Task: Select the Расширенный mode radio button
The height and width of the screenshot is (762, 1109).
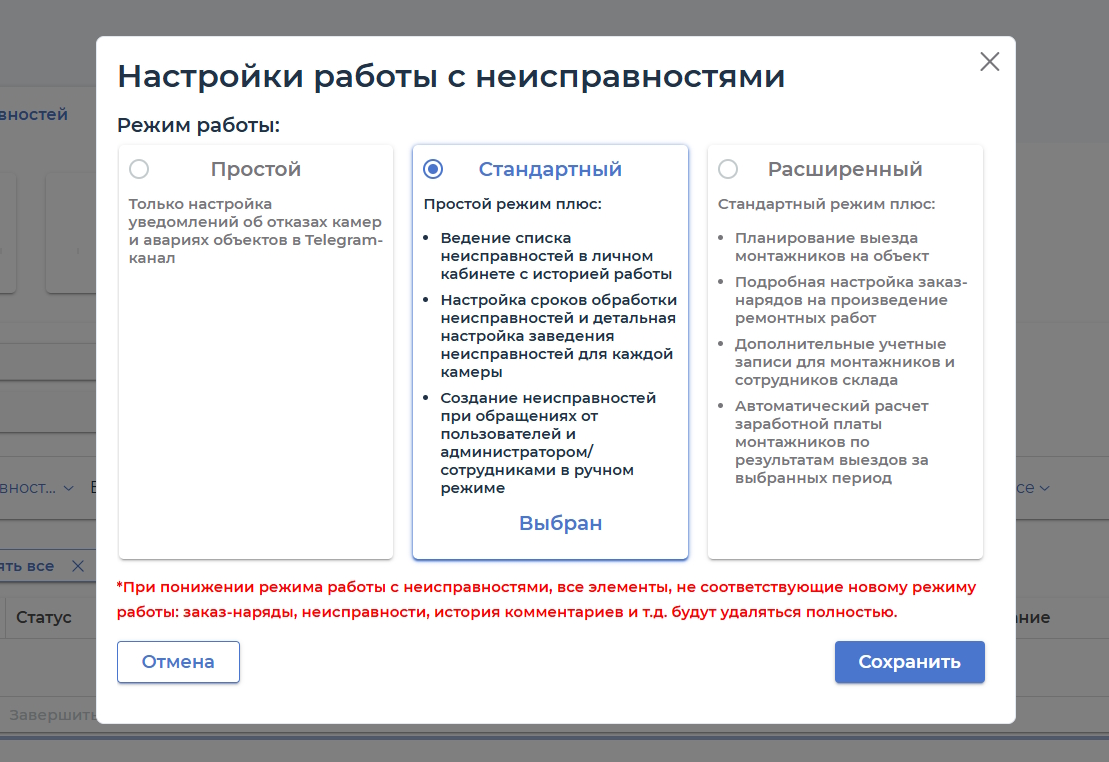Action: point(728,169)
